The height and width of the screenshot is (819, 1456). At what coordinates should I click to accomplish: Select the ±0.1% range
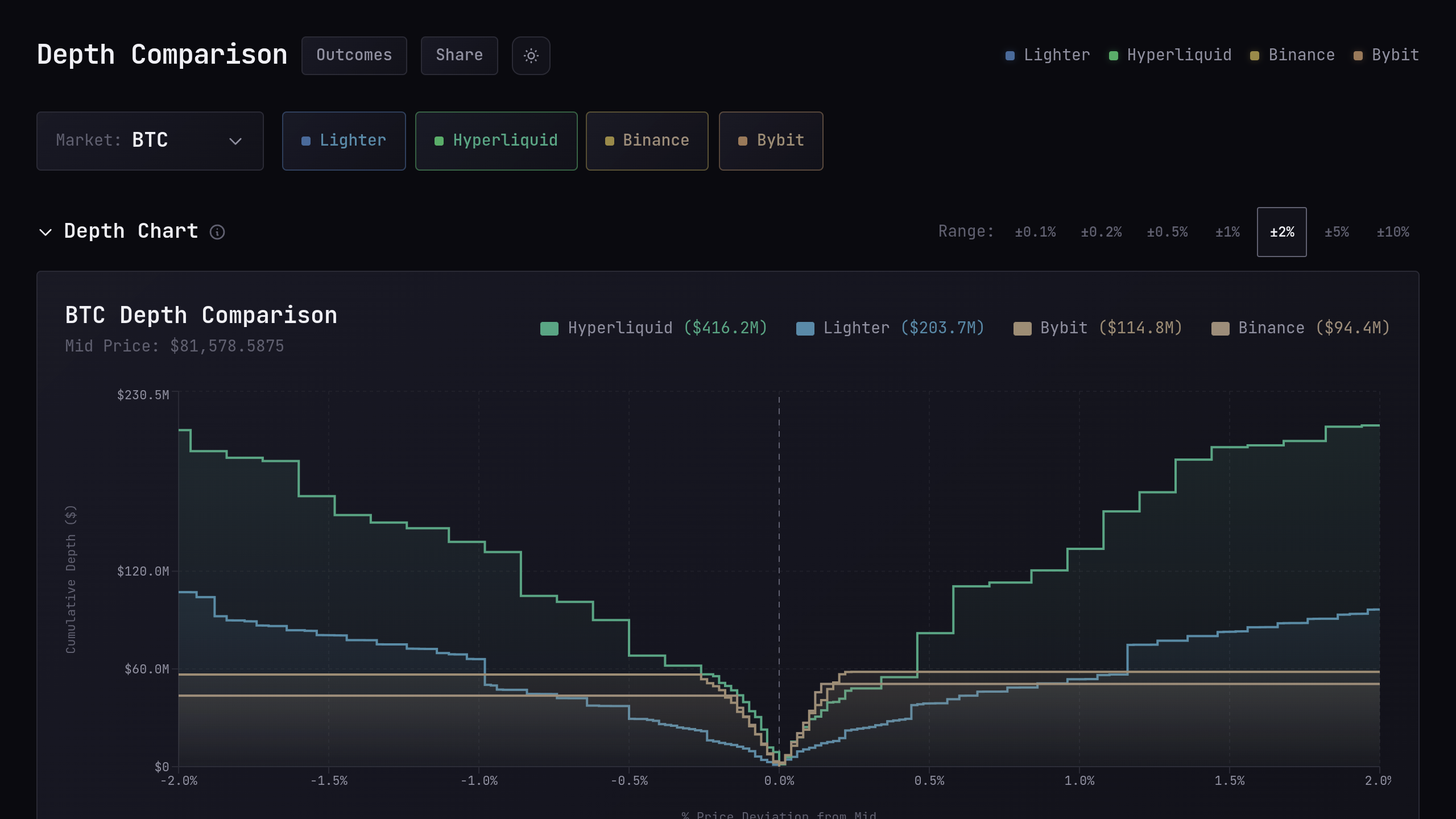[1035, 232]
